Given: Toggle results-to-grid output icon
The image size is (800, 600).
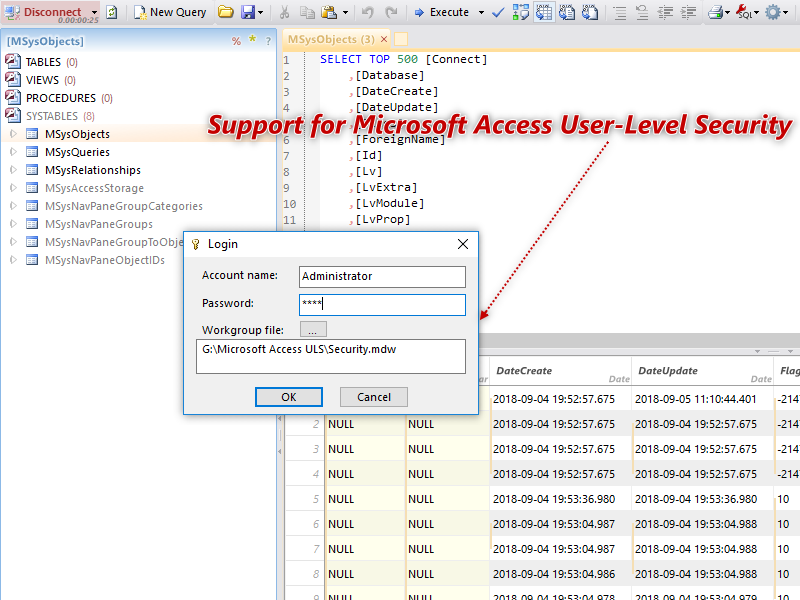Looking at the screenshot, I should [544, 12].
